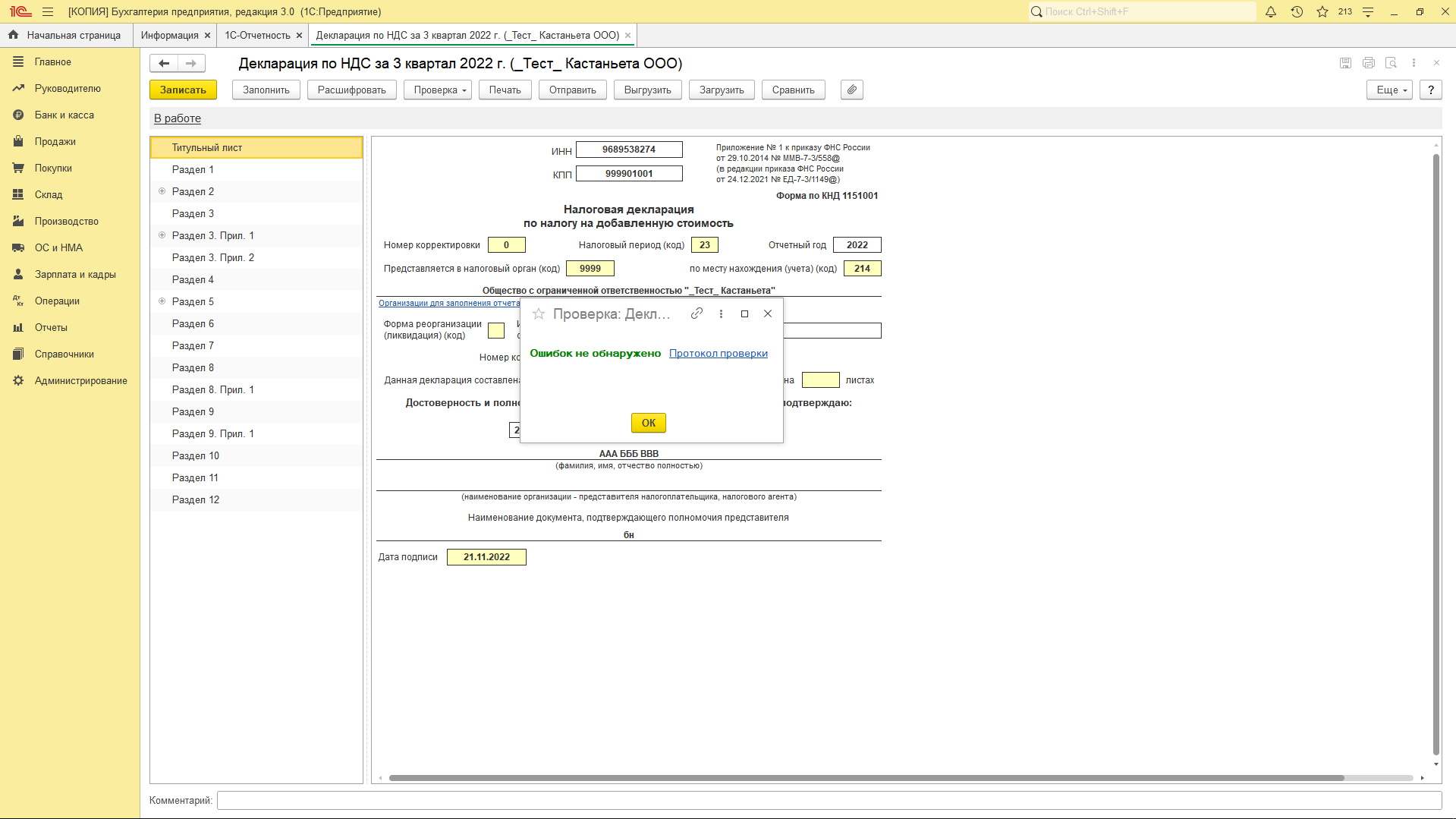Add the Проверка dialog to favorites star
Screen dimensions: 1456x819
point(539,313)
